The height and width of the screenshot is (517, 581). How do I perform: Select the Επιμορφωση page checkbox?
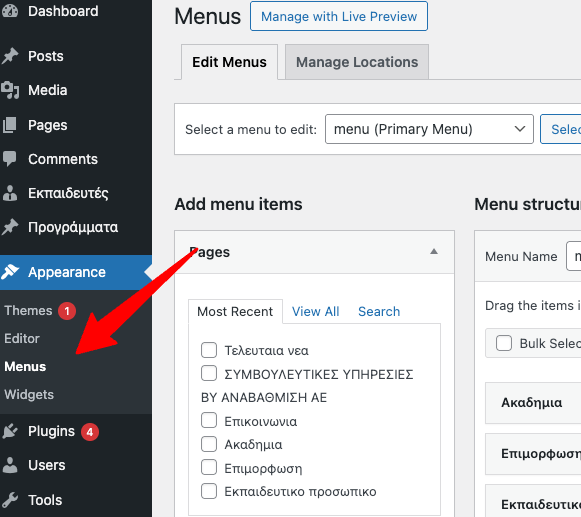click(209, 468)
